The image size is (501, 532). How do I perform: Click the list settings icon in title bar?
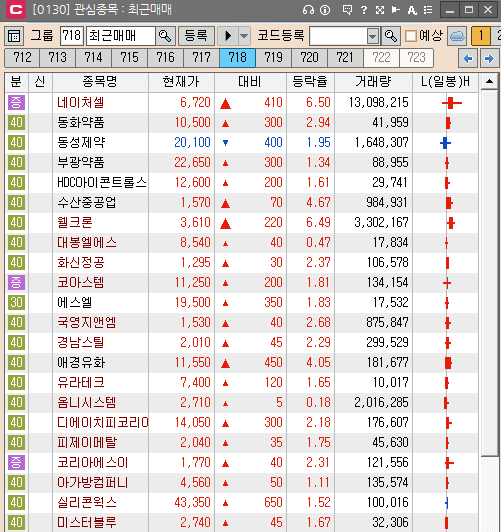pos(428,10)
